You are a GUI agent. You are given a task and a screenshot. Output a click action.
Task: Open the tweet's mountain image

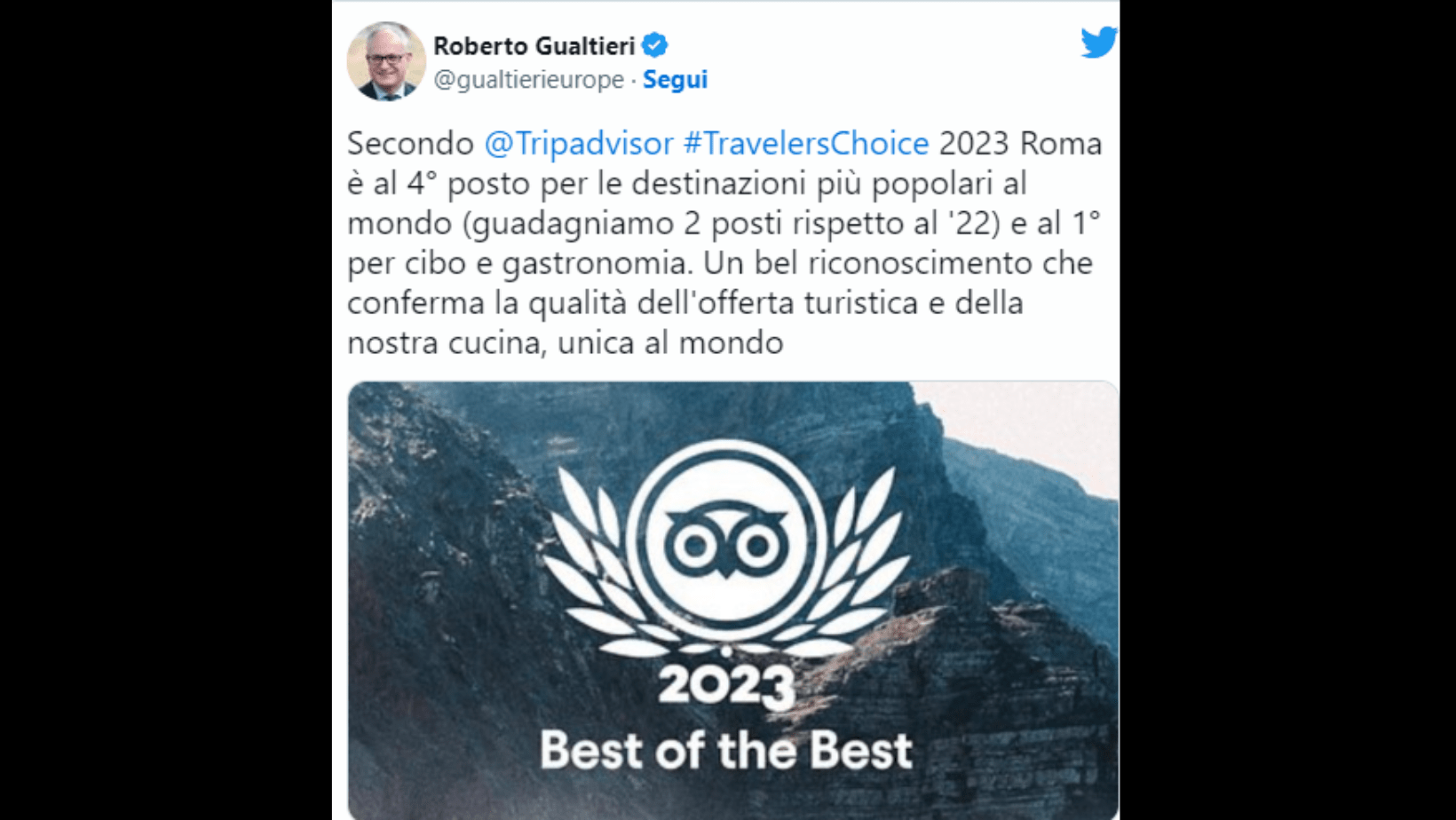pos(732,601)
